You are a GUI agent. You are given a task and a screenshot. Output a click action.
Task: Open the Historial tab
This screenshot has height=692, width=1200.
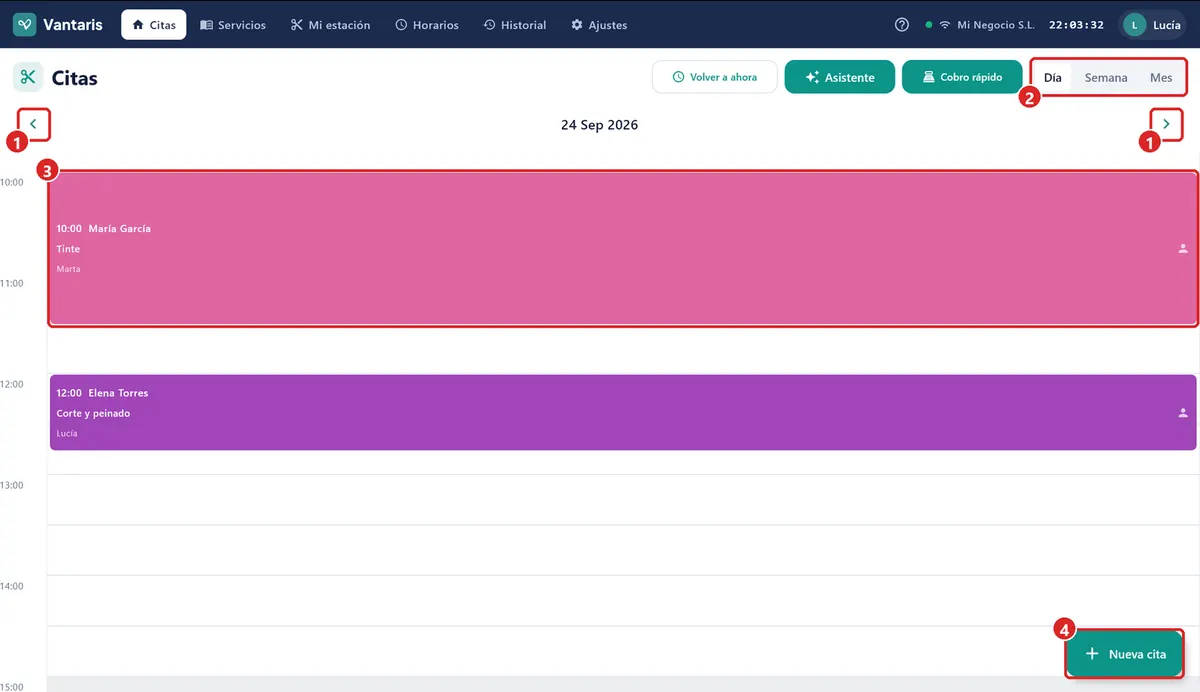pos(515,25)
